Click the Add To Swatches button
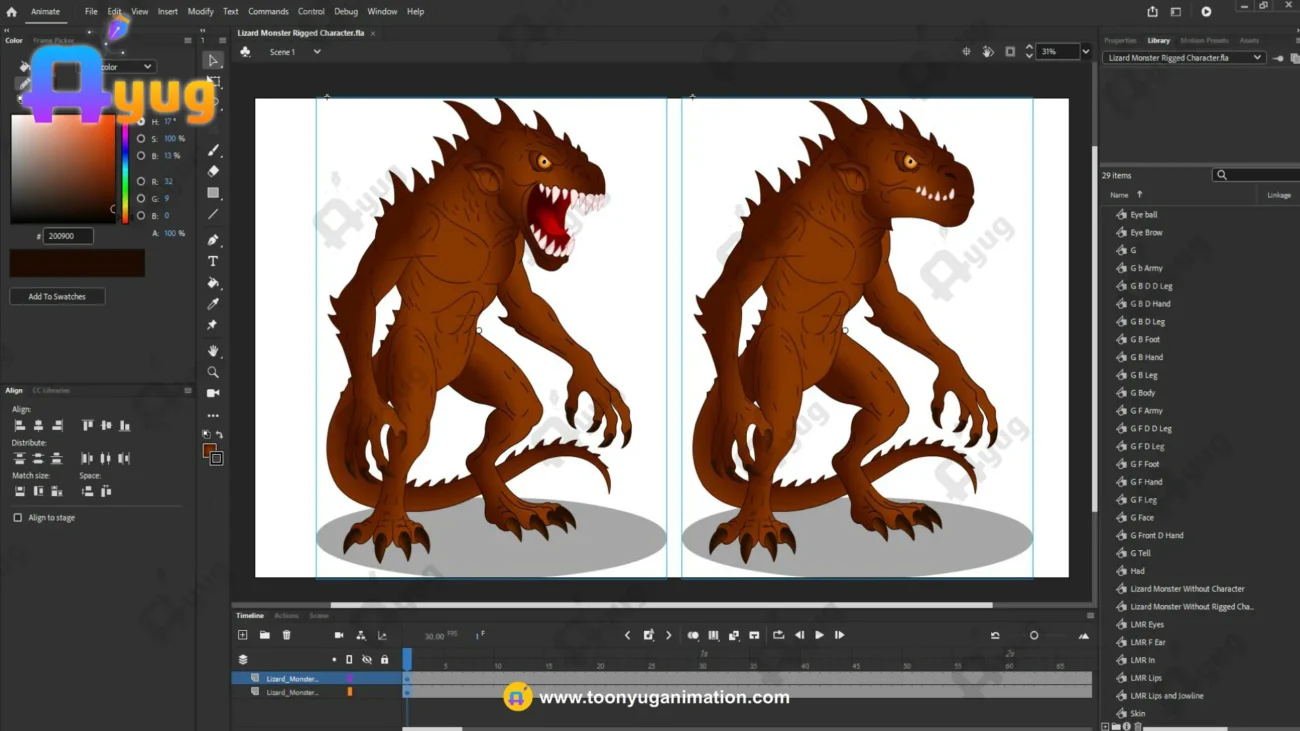The image size is (1300, 731). [57, 297]
